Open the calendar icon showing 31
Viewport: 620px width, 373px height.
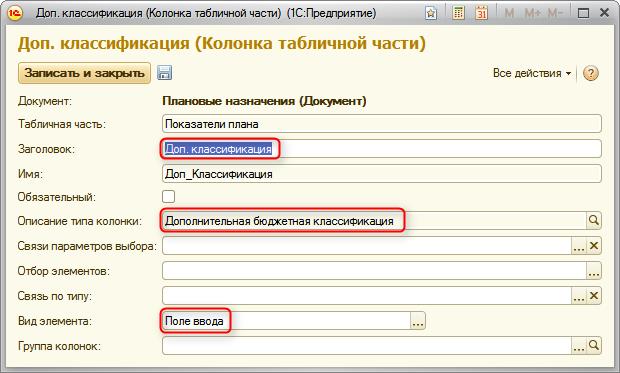[x=481, y=13]
